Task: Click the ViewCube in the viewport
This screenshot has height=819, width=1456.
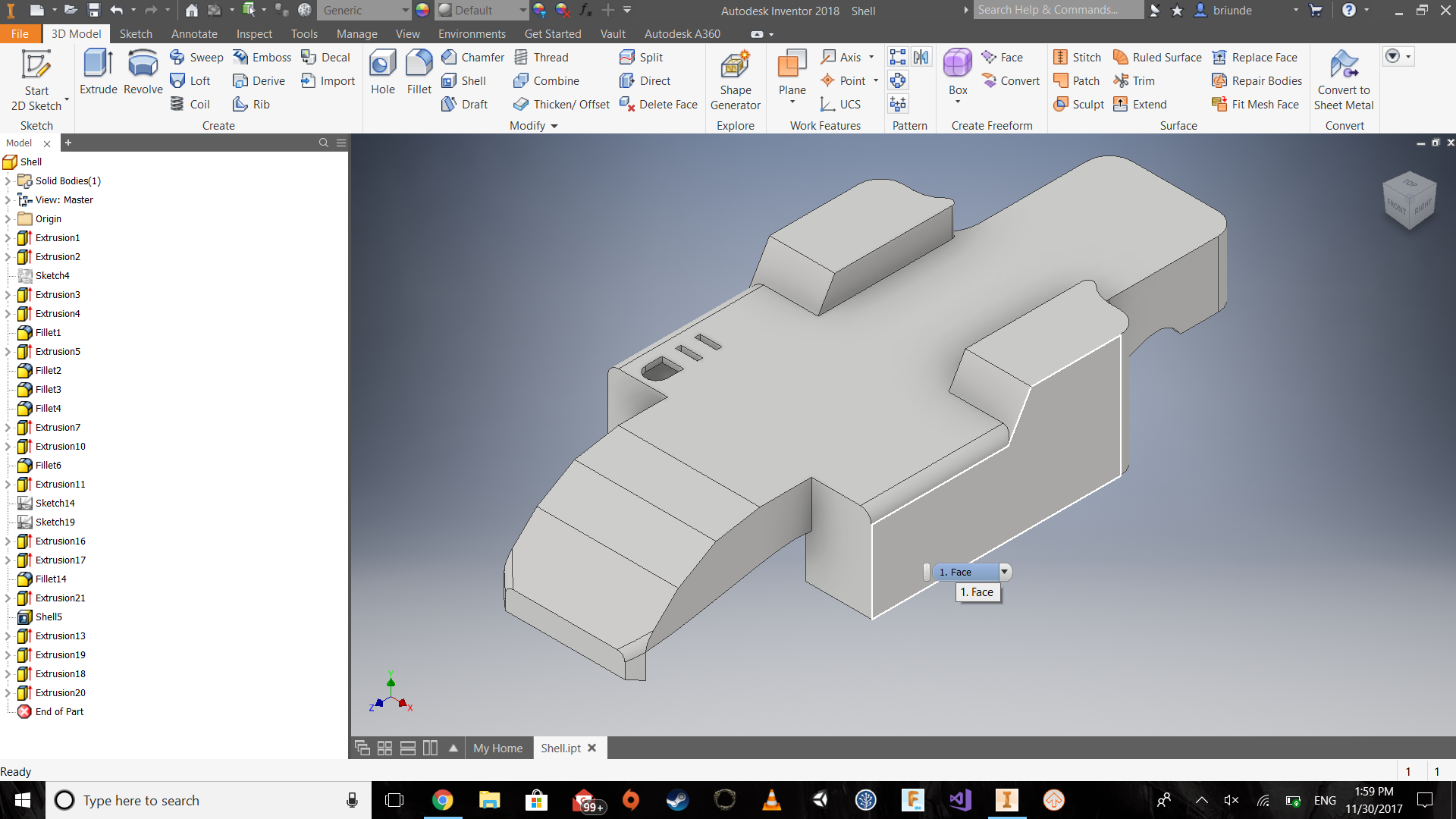Action: pos(1410,200)
